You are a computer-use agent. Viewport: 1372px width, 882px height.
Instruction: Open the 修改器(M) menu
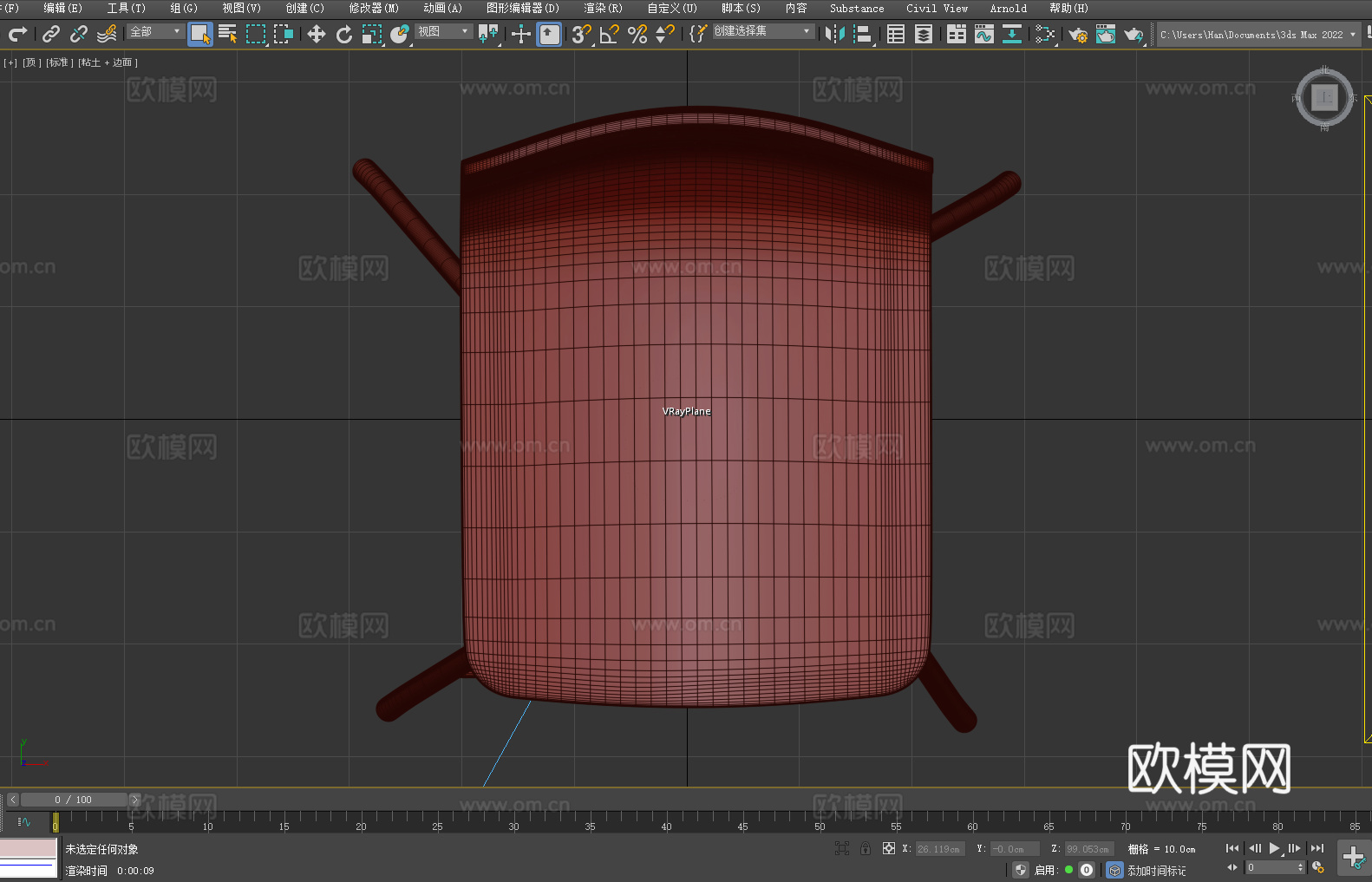coord(374,8)
